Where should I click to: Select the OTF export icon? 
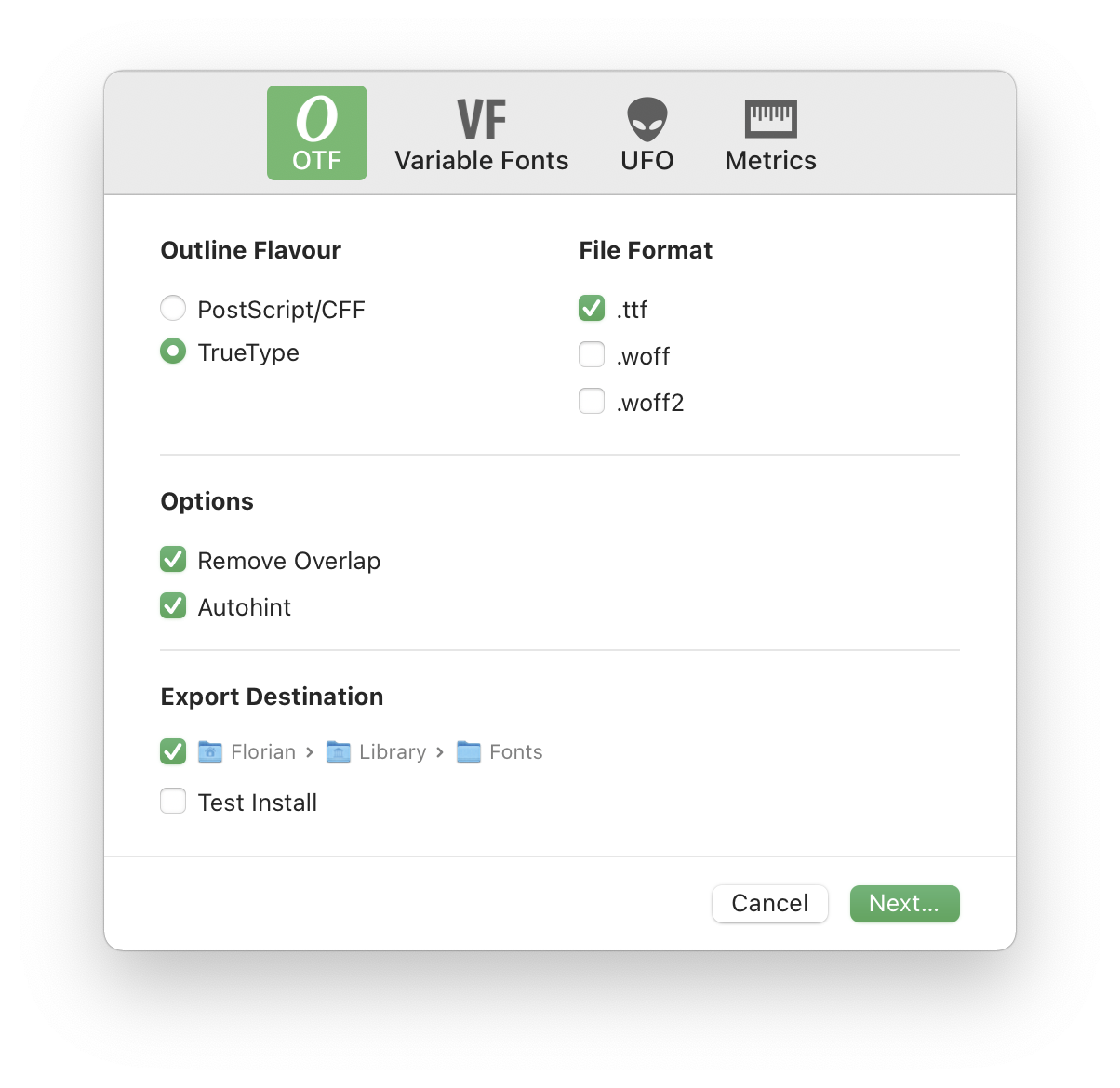click(x=316, y=119)
